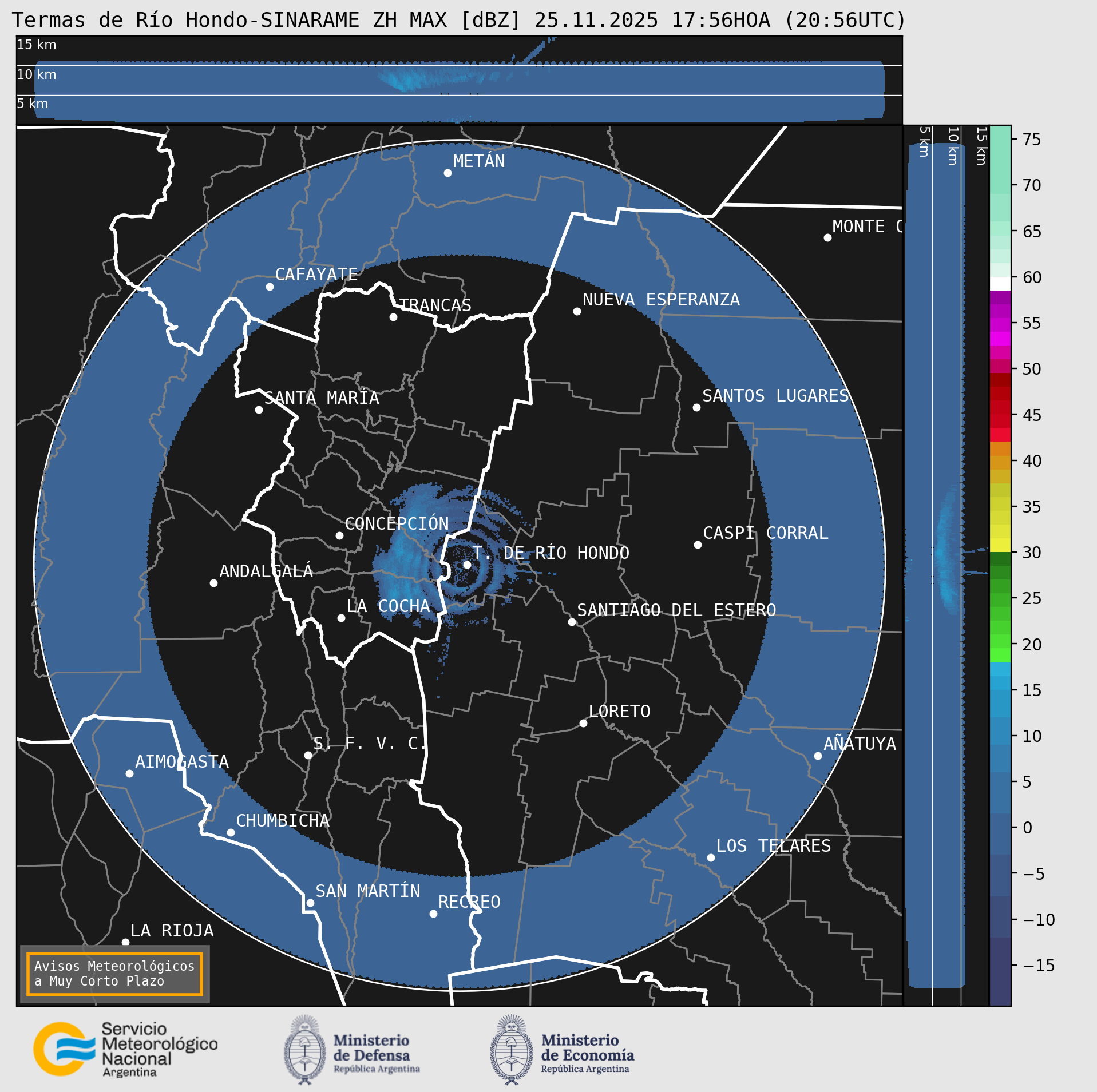Viewport: 1097px width, 1092px height.
Task: Click the Ministerio de Economía emblem
Action: tap(511, 1050)
